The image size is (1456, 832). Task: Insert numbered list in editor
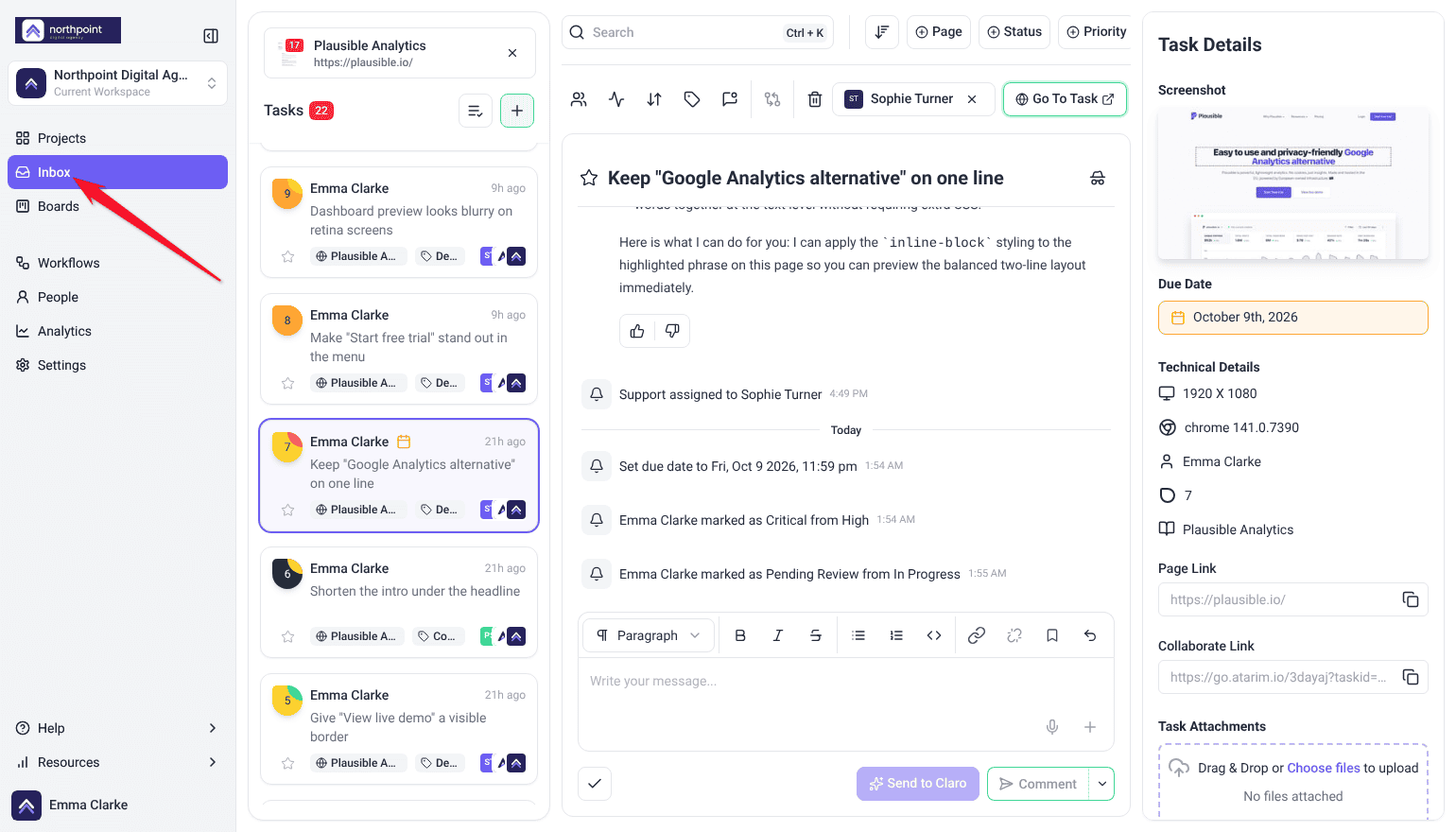896,635
